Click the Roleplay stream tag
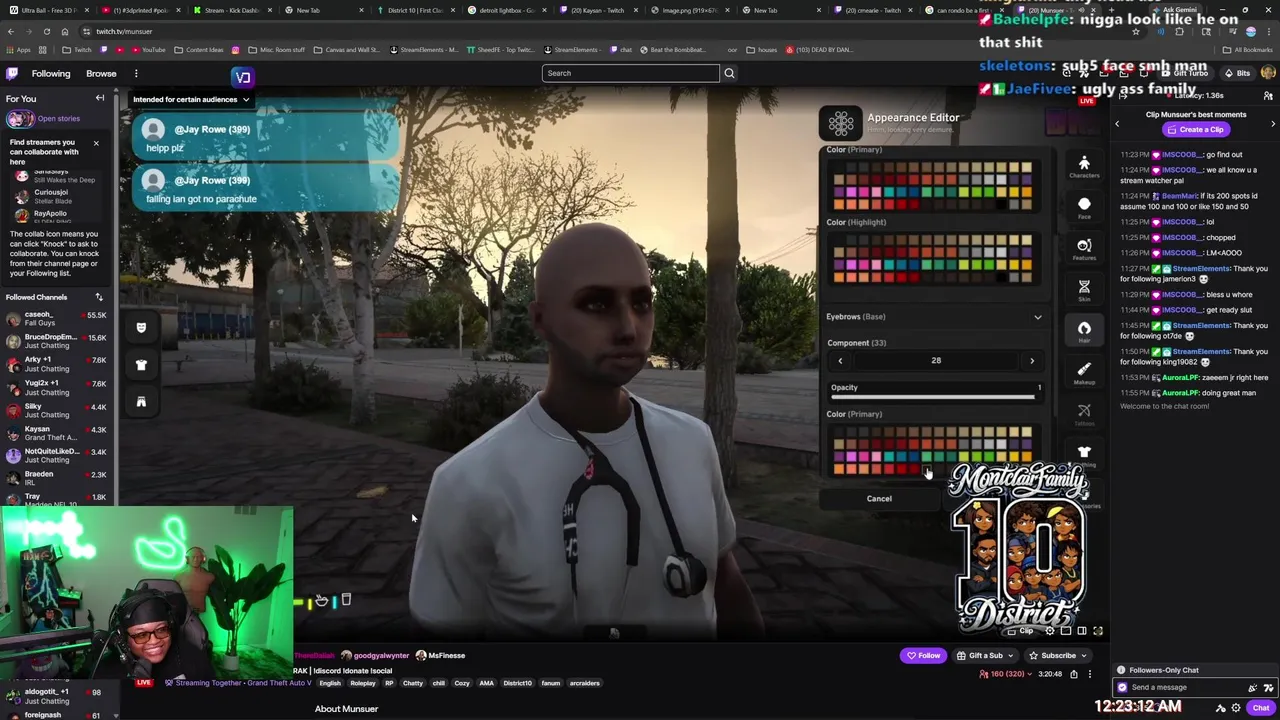This screenshot has width=1280, height=720. click(x=363, y=684)
